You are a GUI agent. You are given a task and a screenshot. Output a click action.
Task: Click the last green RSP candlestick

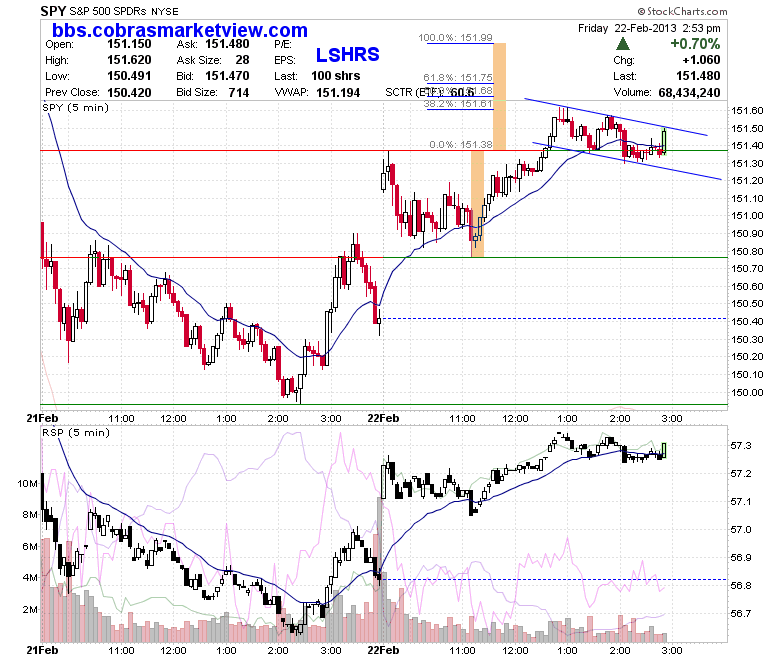[x=664, y=451]
